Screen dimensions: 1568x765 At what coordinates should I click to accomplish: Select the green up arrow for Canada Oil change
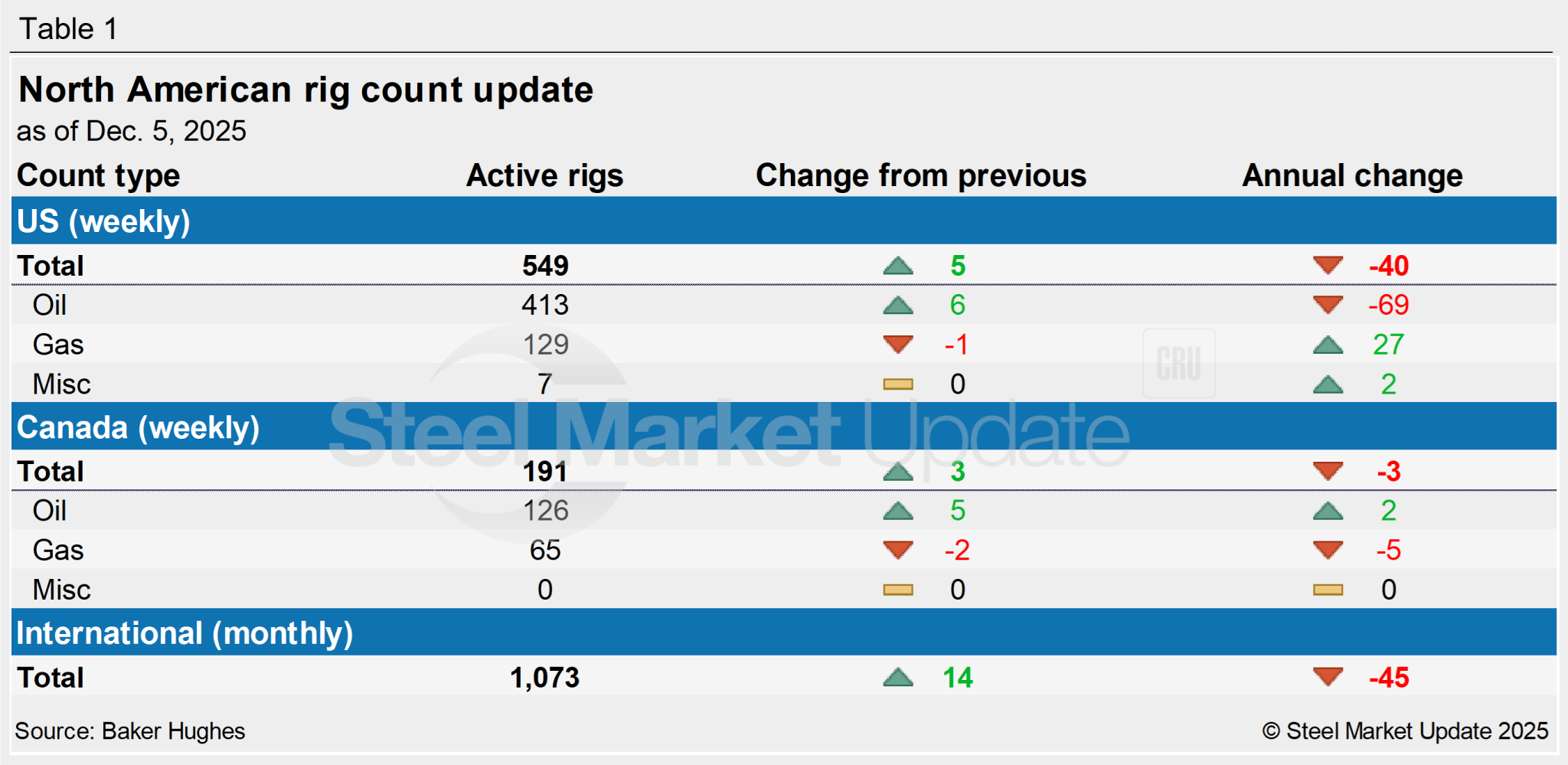tap(898, 511)
